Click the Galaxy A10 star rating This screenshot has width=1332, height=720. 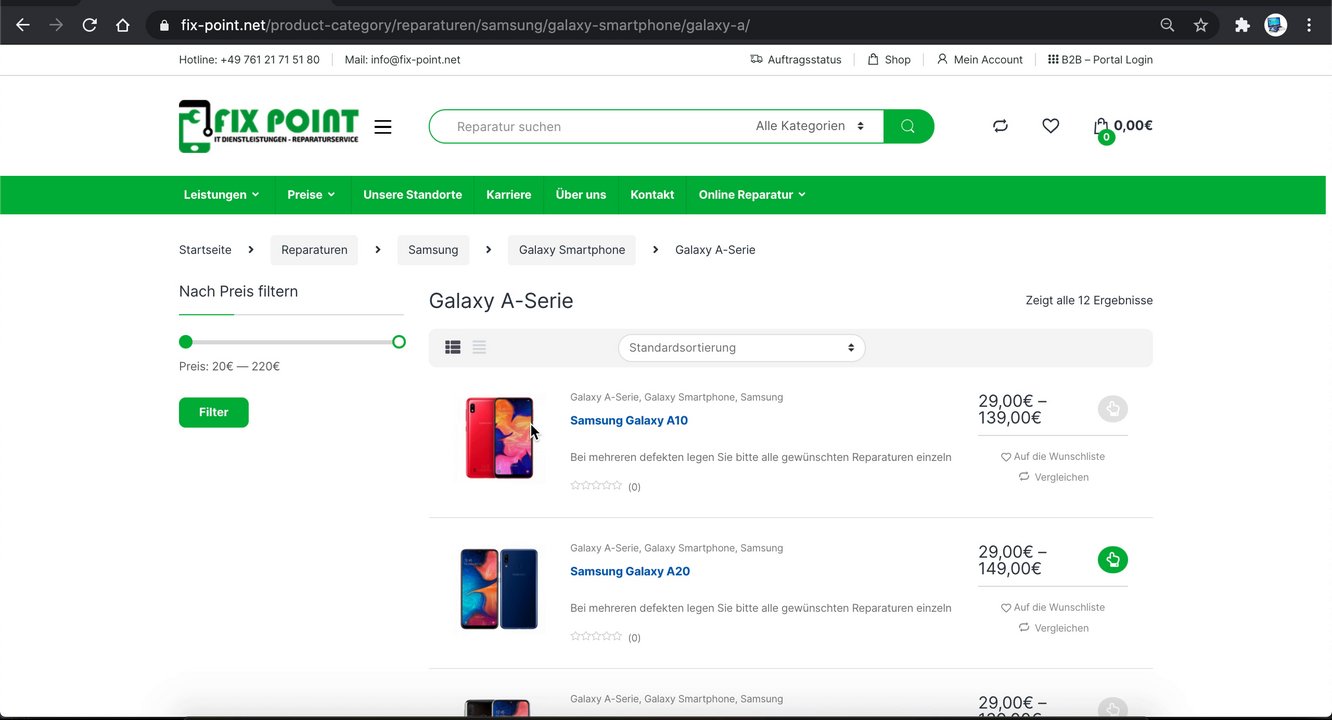[596, 486]
